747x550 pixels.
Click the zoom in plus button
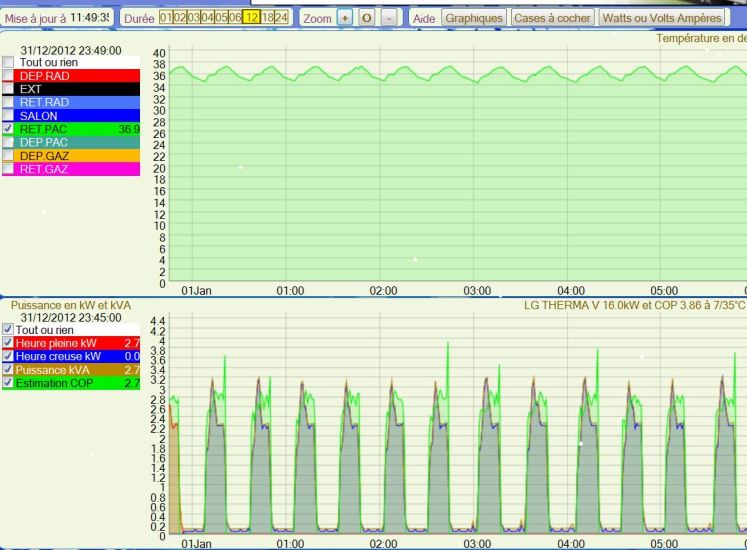coord(344,19)
